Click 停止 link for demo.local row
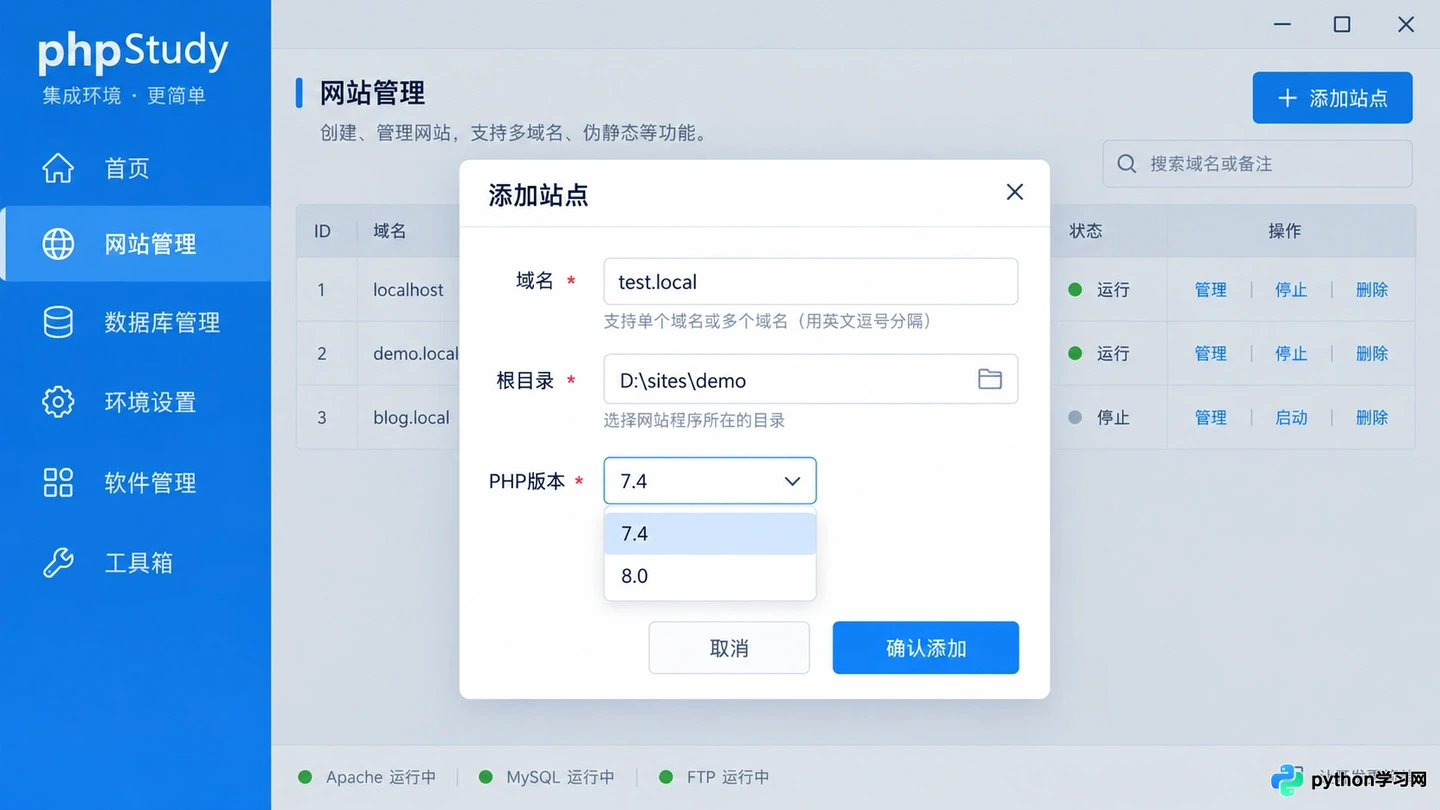The height and width of the screenshot is (810, 1440). (x=1291, y=354)
